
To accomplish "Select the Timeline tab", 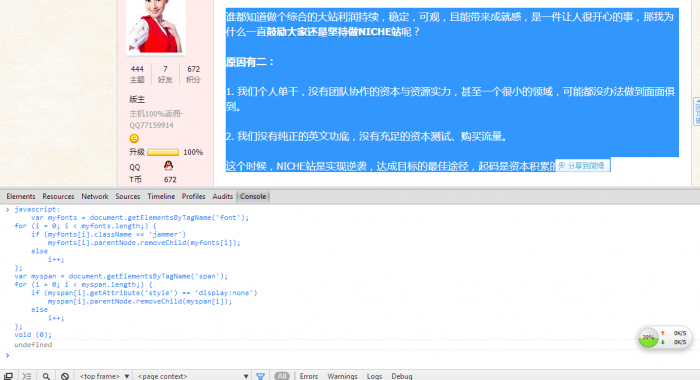I will 161,196.
